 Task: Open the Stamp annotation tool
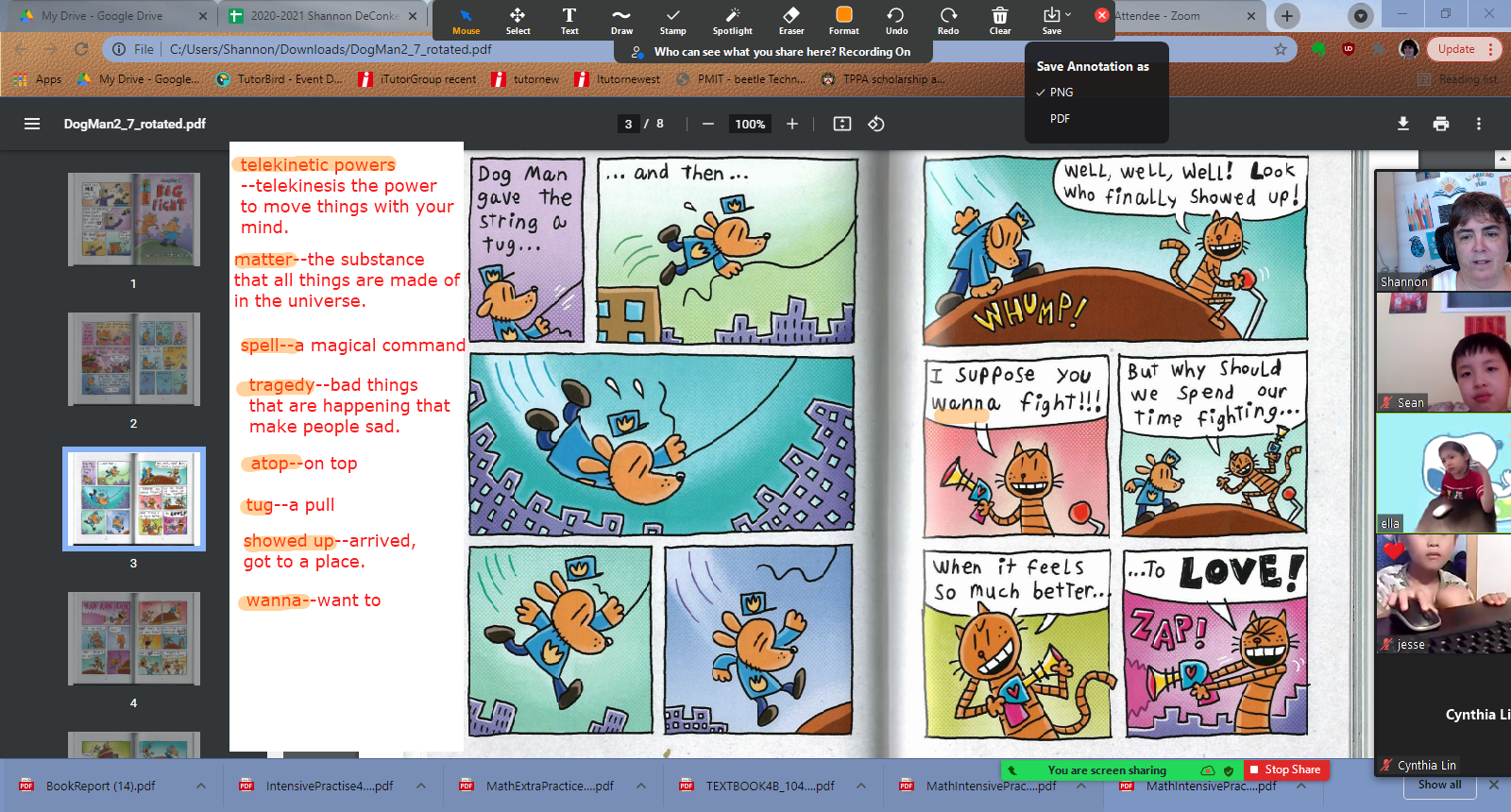point(672,21)
